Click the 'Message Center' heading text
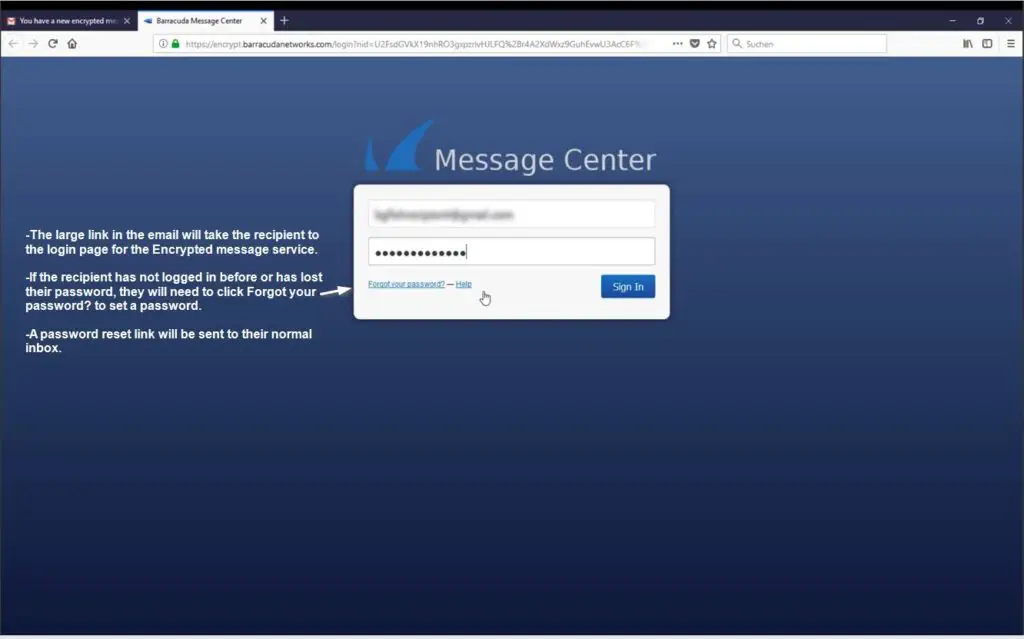 [545, 160]
